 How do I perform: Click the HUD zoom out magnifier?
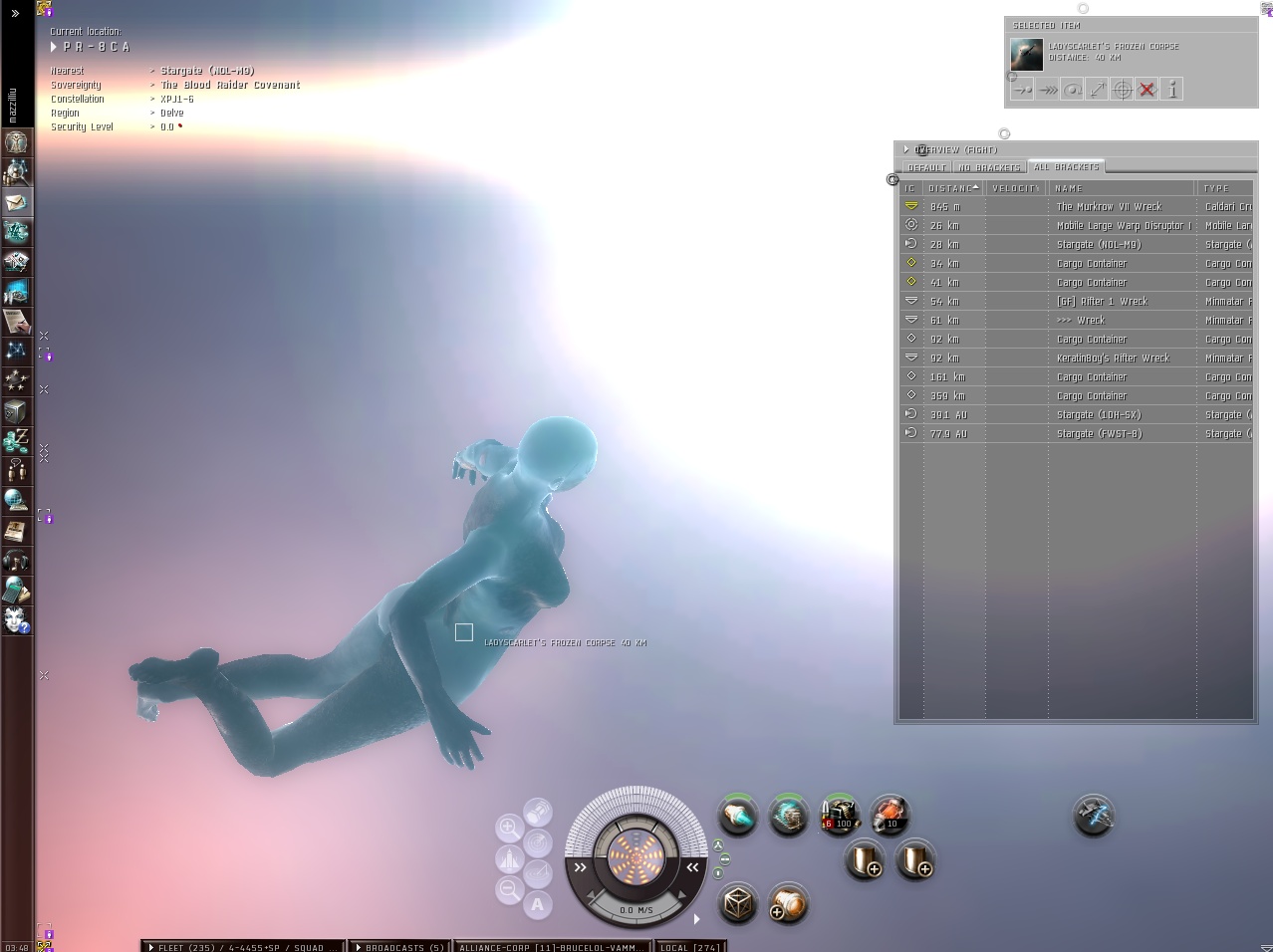[509, 889]
